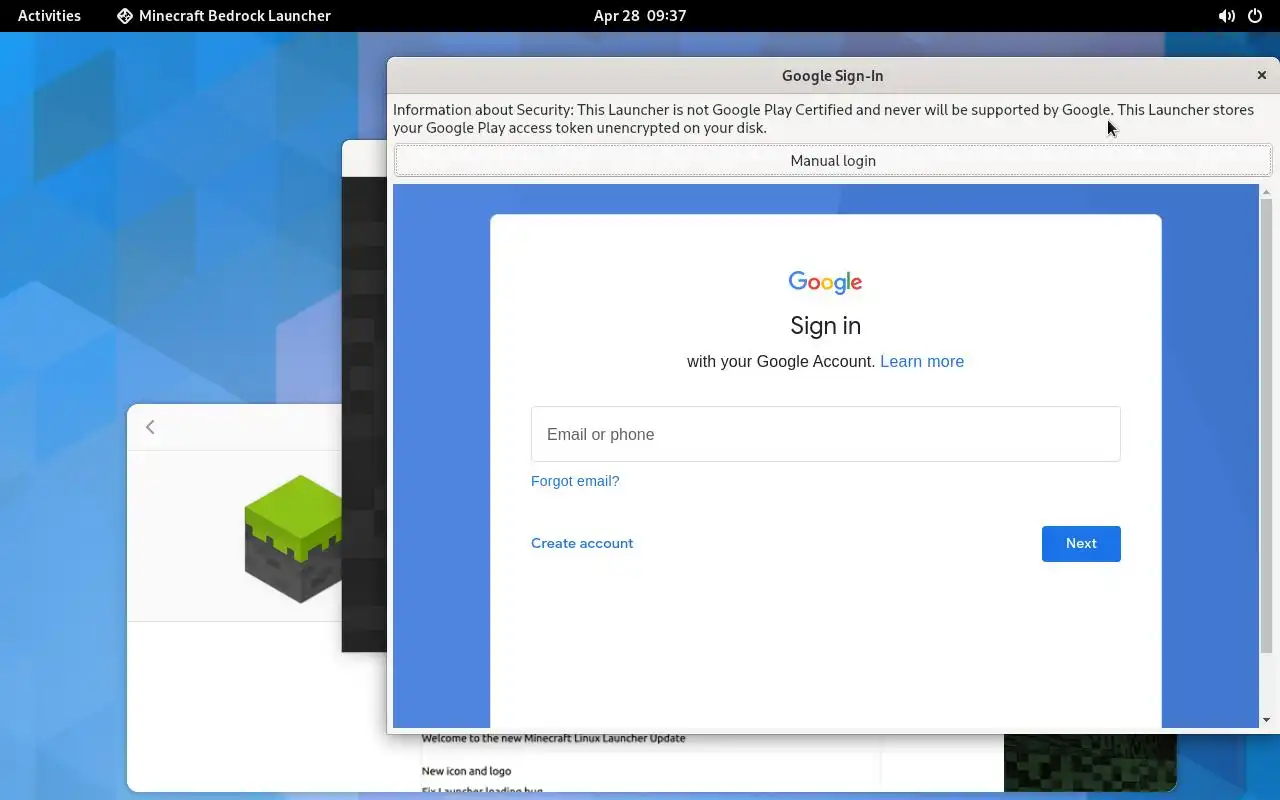This screenshot has height=800, width=1280.
Task: Click scrollbar down arrow in sign-in page
Action: point(1266,720)
